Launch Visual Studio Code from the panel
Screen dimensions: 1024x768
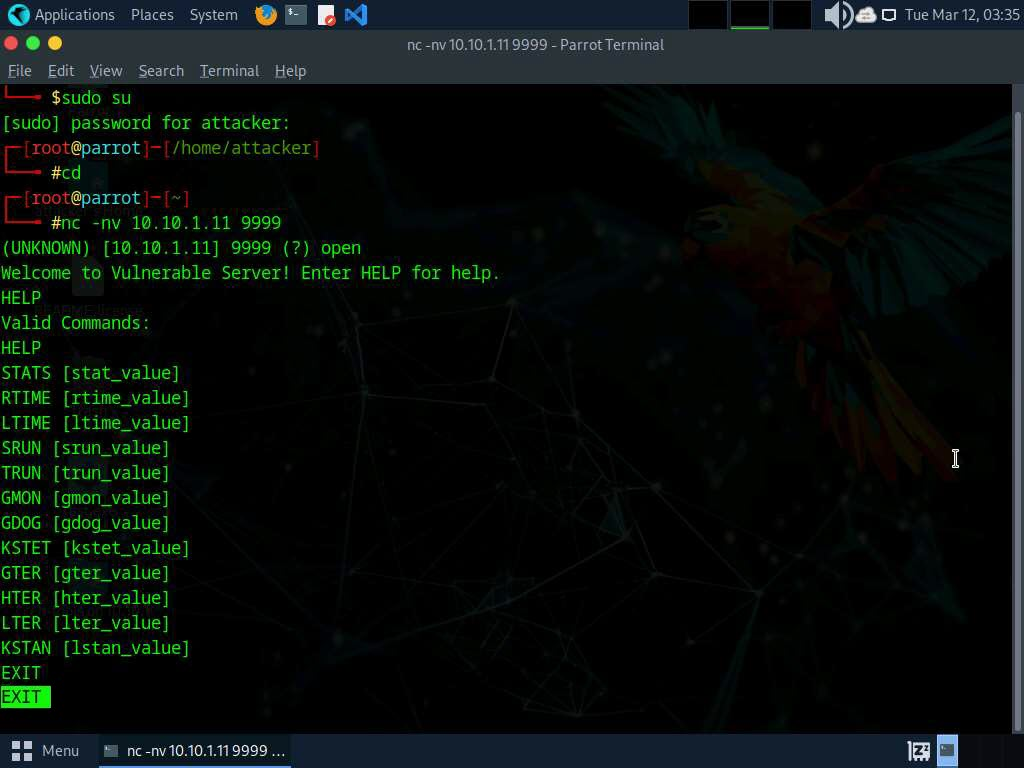pos(355,15)
